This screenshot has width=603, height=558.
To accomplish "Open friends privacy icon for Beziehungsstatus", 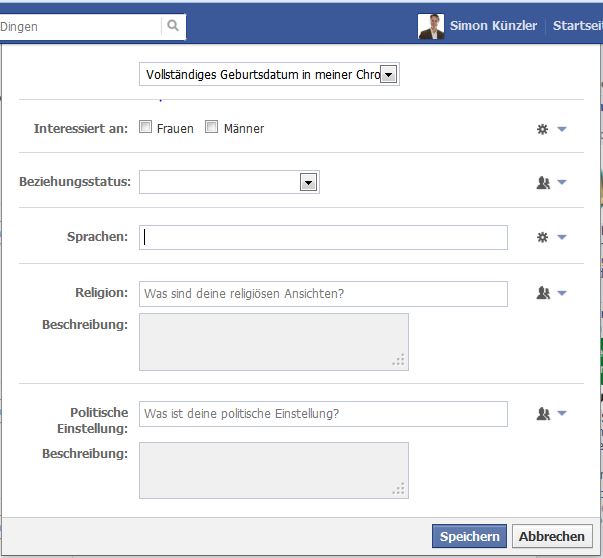I will [x=551, y=183].
